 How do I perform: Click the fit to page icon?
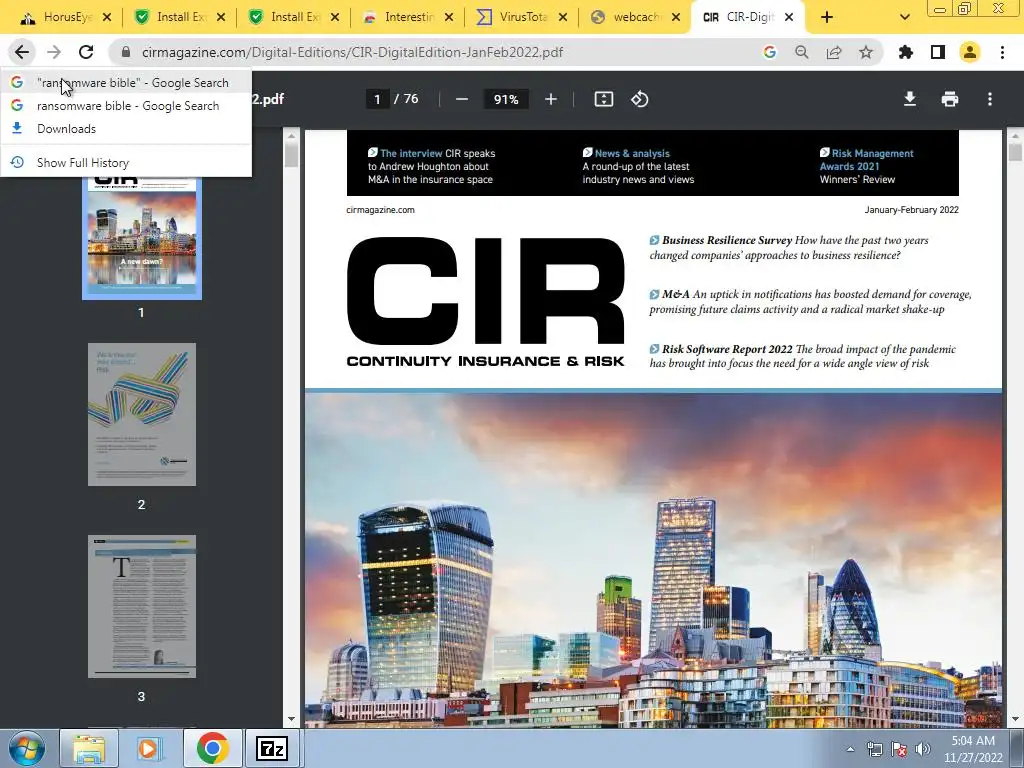(603, 99)
